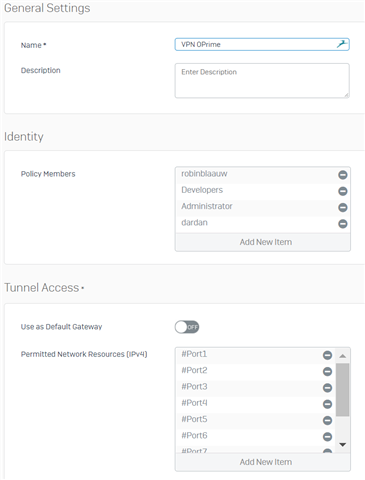365x480 pixels.
Task: Click the resources list up arrow
Action: point(342,356)
